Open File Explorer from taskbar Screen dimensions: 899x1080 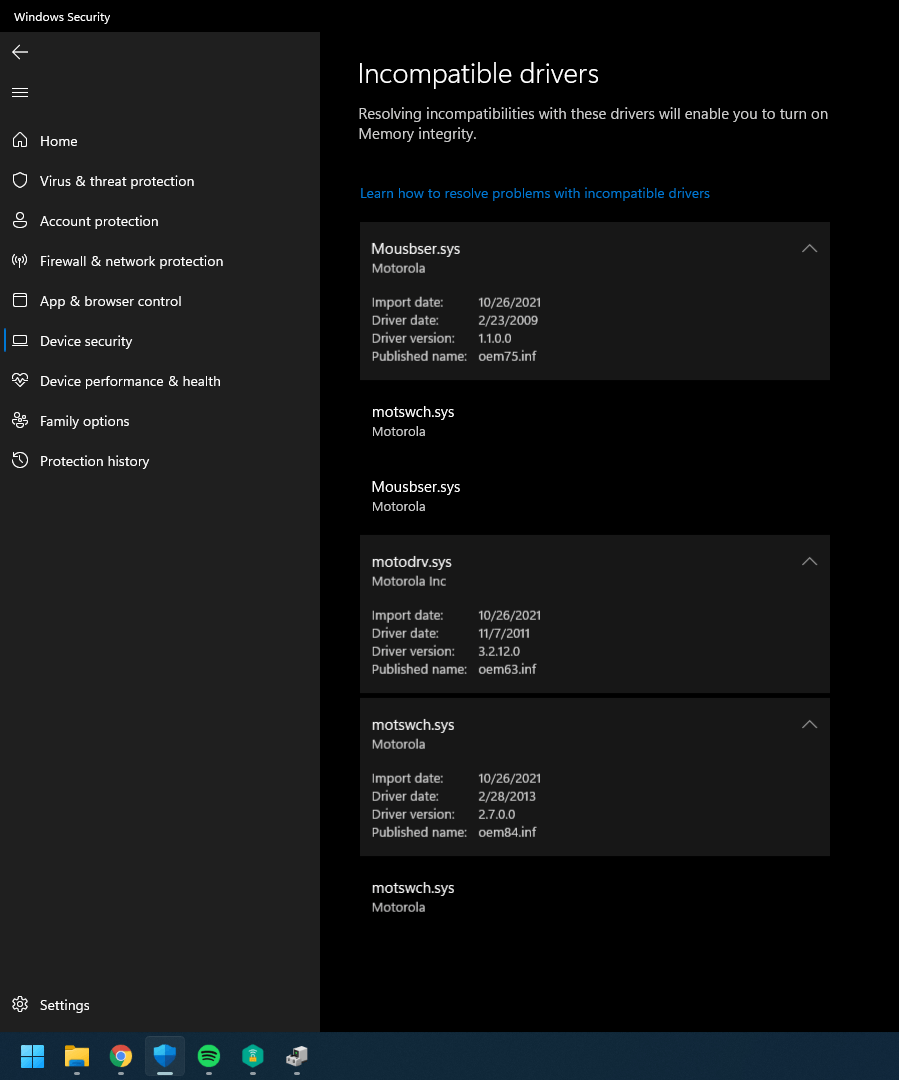[76, 1056]
